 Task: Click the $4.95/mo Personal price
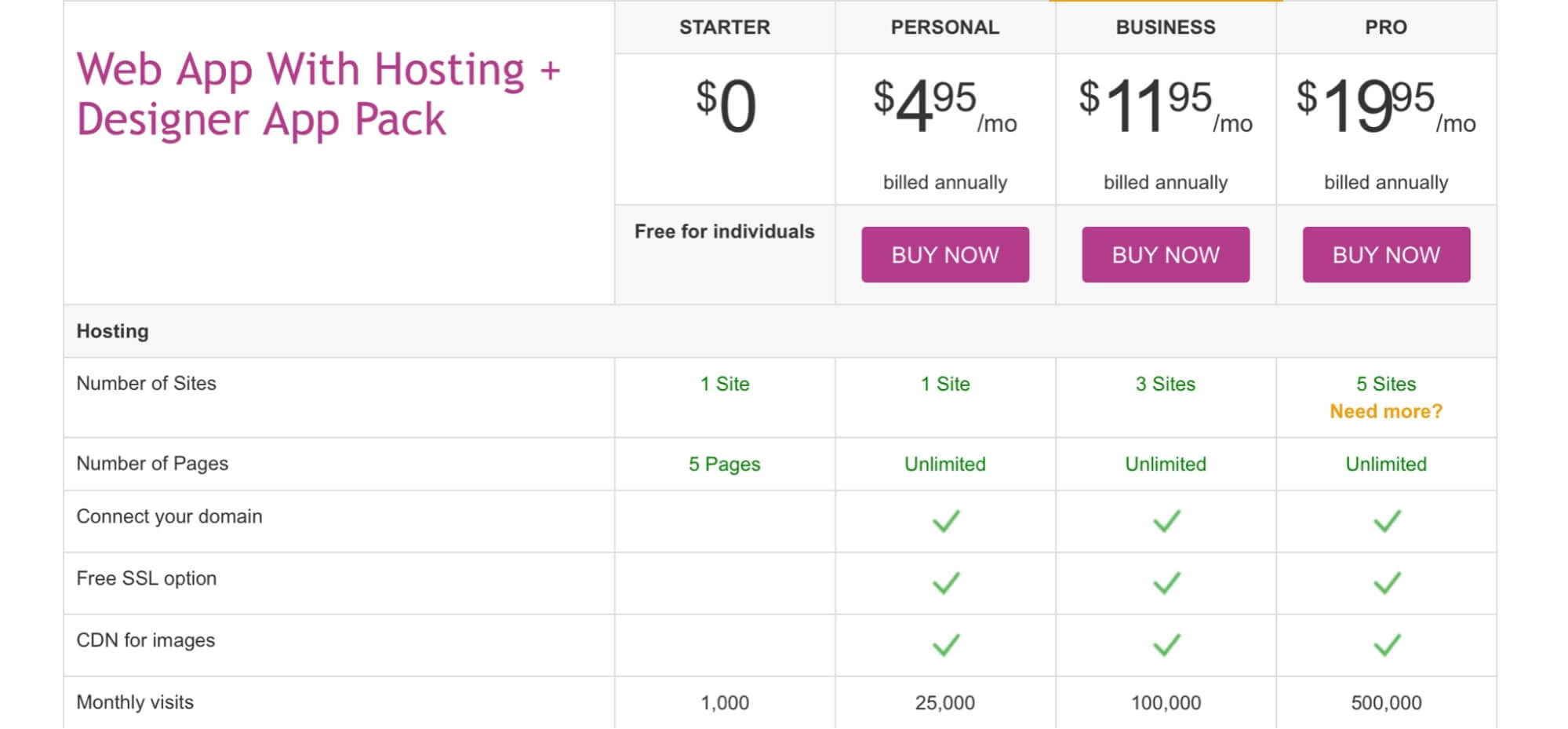pos(945,106)
